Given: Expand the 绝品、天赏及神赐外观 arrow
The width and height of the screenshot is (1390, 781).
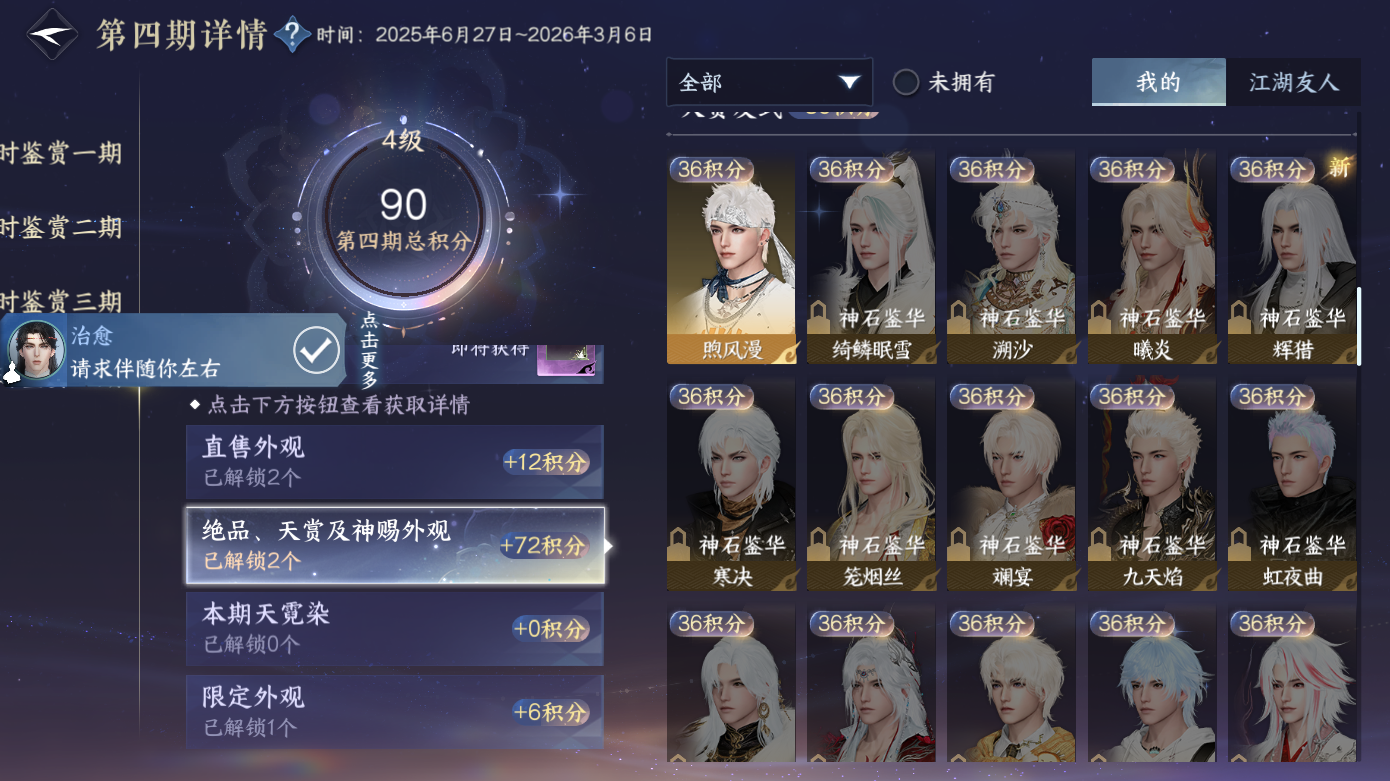Looking at the screenshot, I should click(609, 546).
